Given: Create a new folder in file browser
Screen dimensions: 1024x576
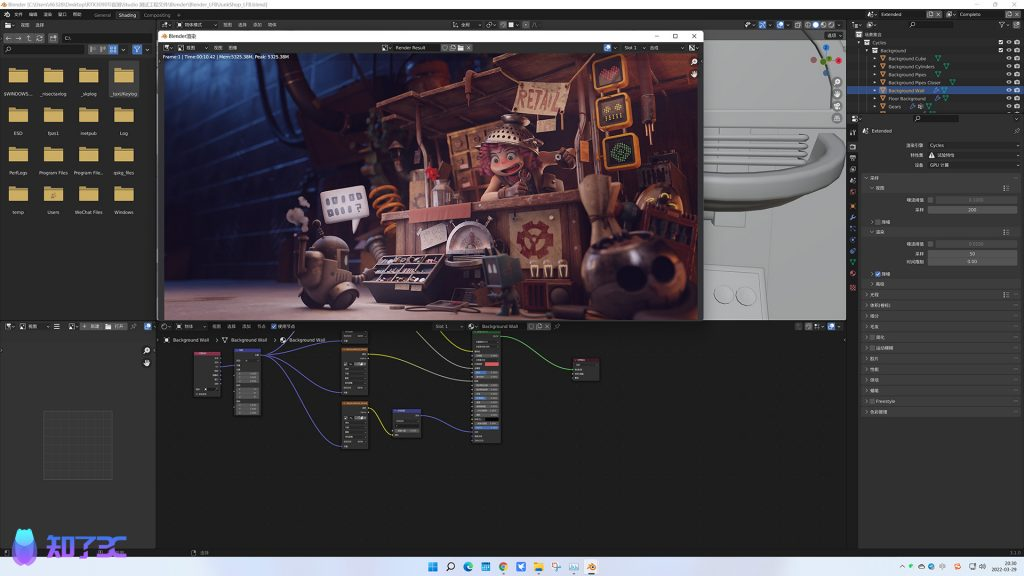Looking at the screenshot, I should (54, 38).
